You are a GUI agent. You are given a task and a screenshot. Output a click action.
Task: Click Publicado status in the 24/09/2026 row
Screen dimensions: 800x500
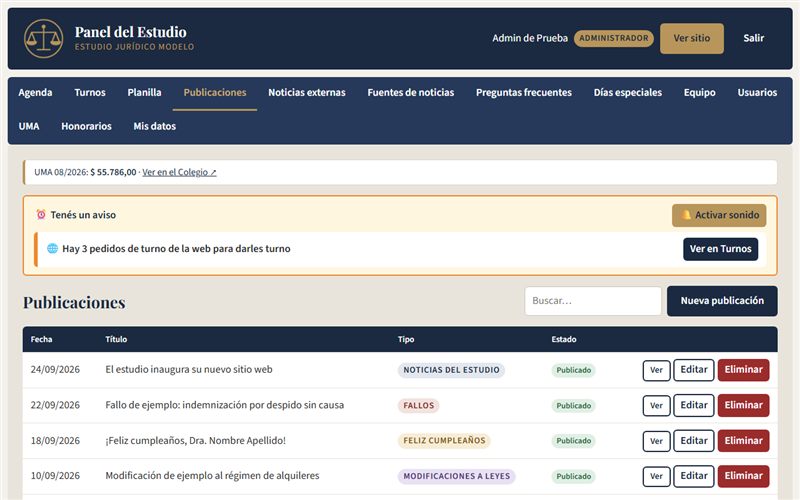[573, 370]
